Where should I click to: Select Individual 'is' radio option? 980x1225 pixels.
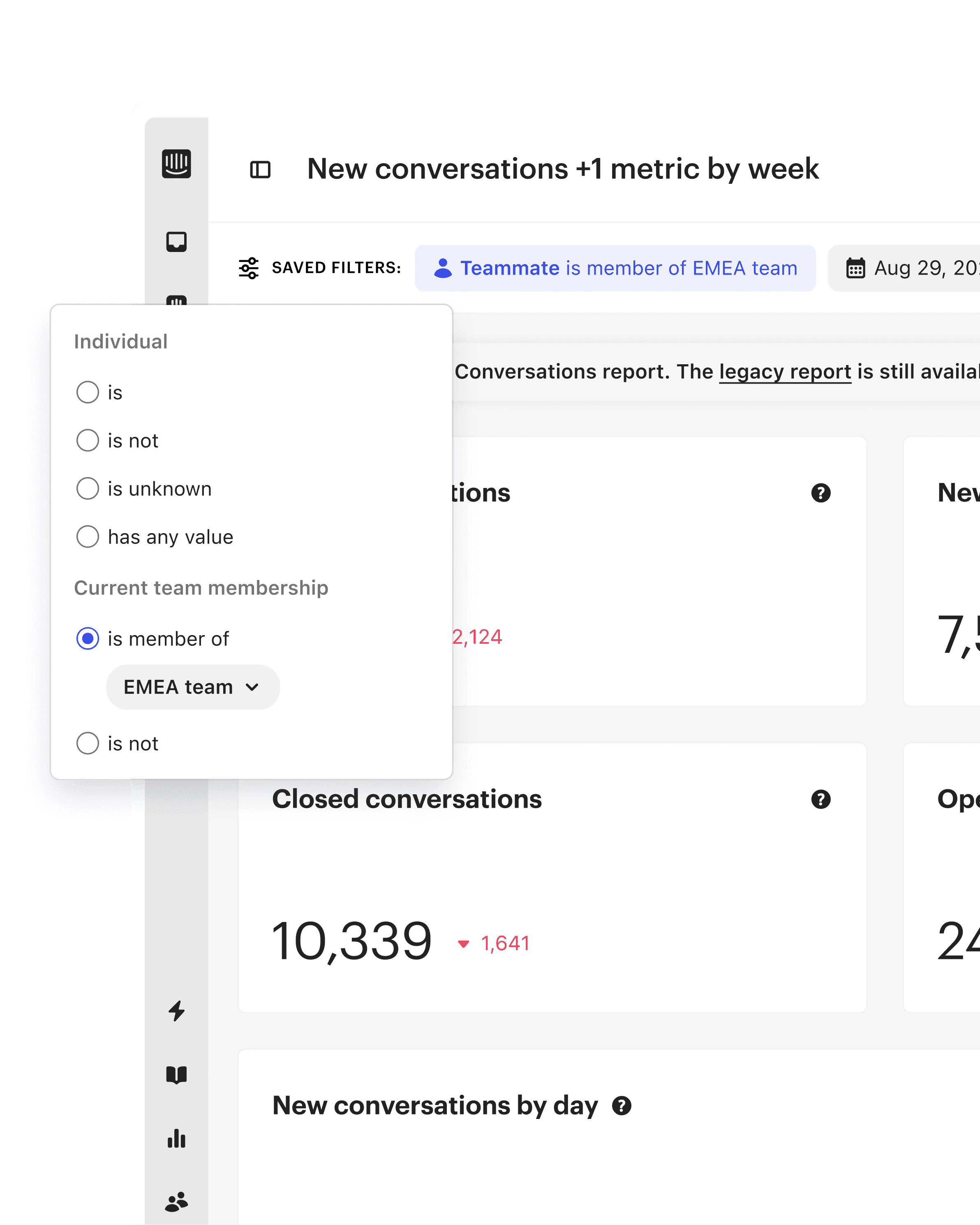click(88, 392)
